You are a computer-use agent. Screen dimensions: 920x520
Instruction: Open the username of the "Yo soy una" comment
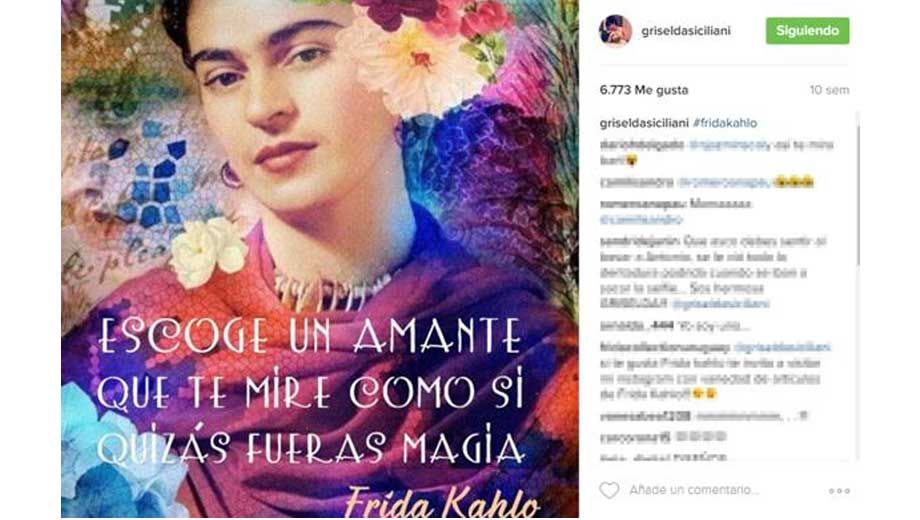(x=636, y=326)
